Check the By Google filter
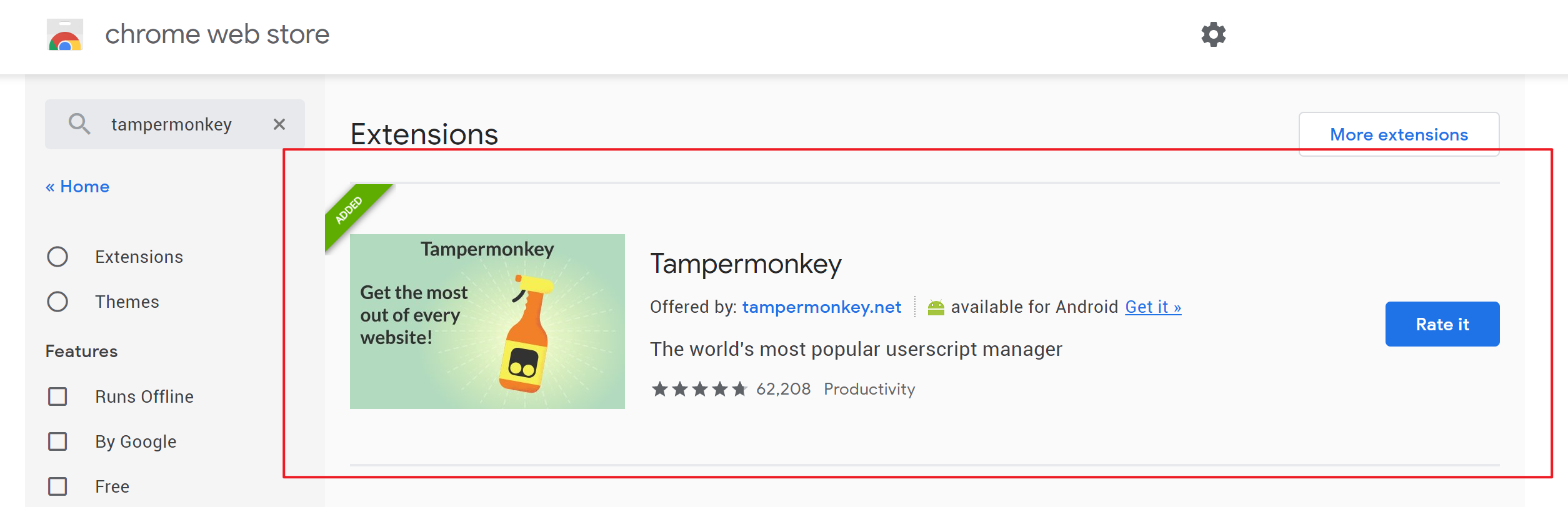This screenshot has height=507, width=1568. pos(58,441)
